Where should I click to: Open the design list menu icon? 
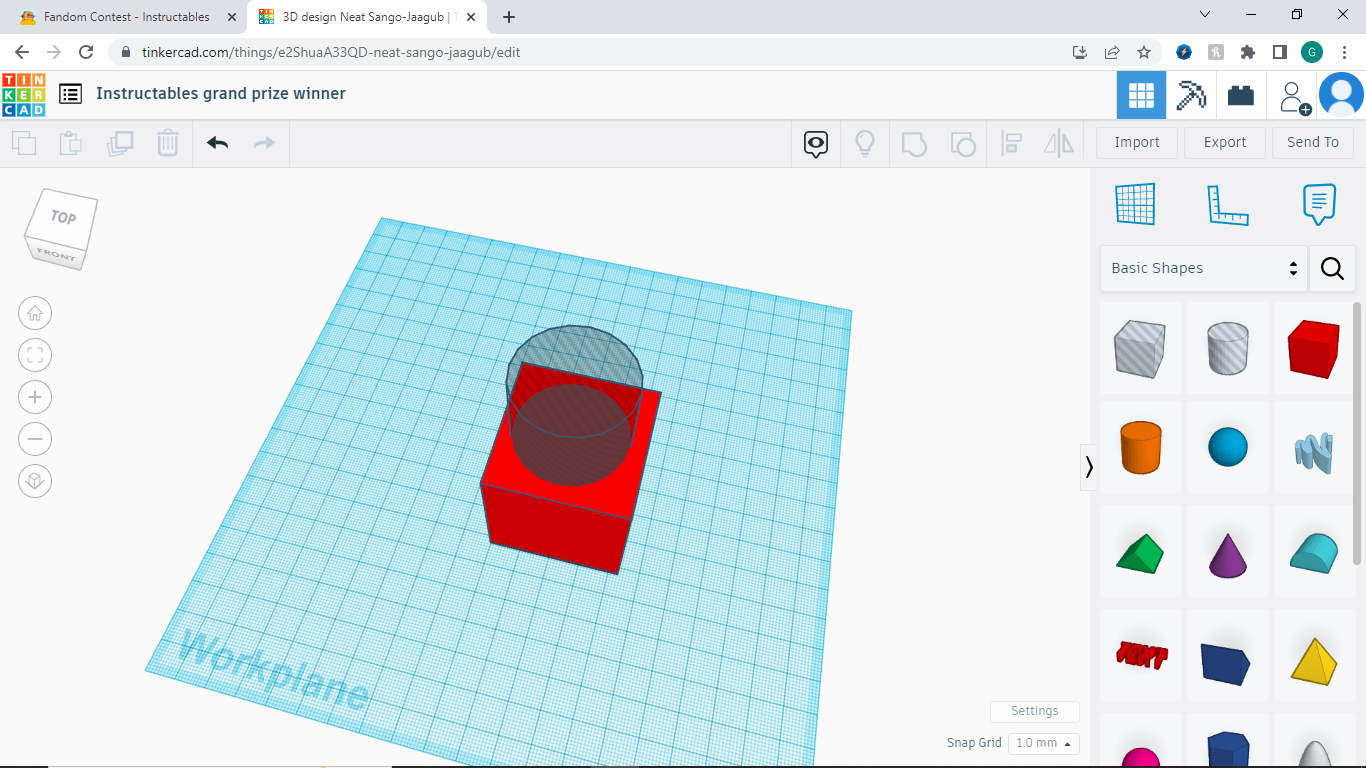[x=70, y=94]
